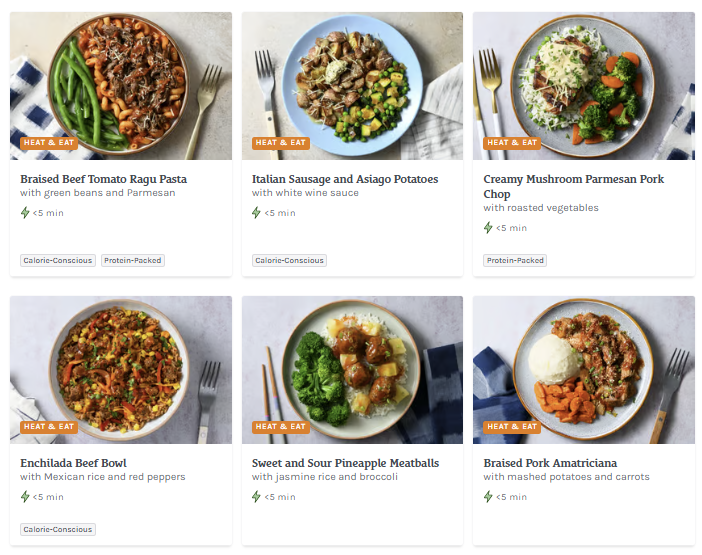Click Protein-Packed tag on Braised Beef Ragu card

[x=133, y=261]
